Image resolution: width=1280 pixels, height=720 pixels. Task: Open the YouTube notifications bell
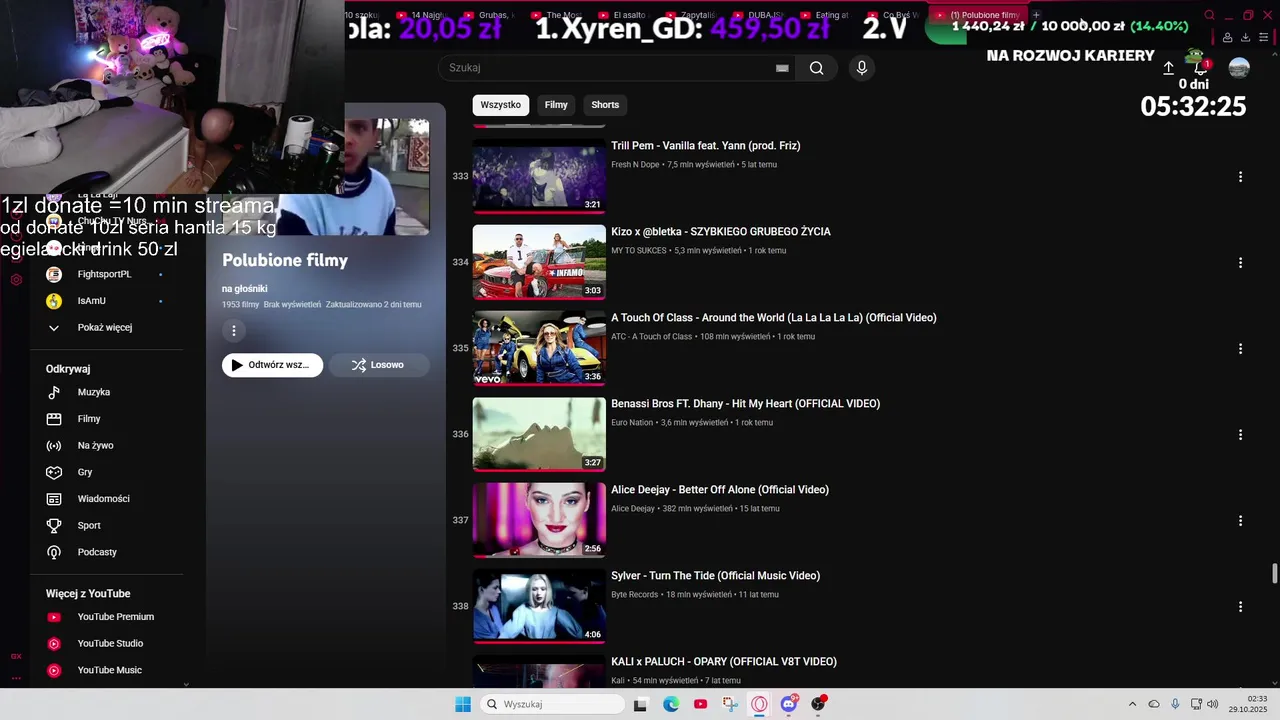click(1200, 68)
